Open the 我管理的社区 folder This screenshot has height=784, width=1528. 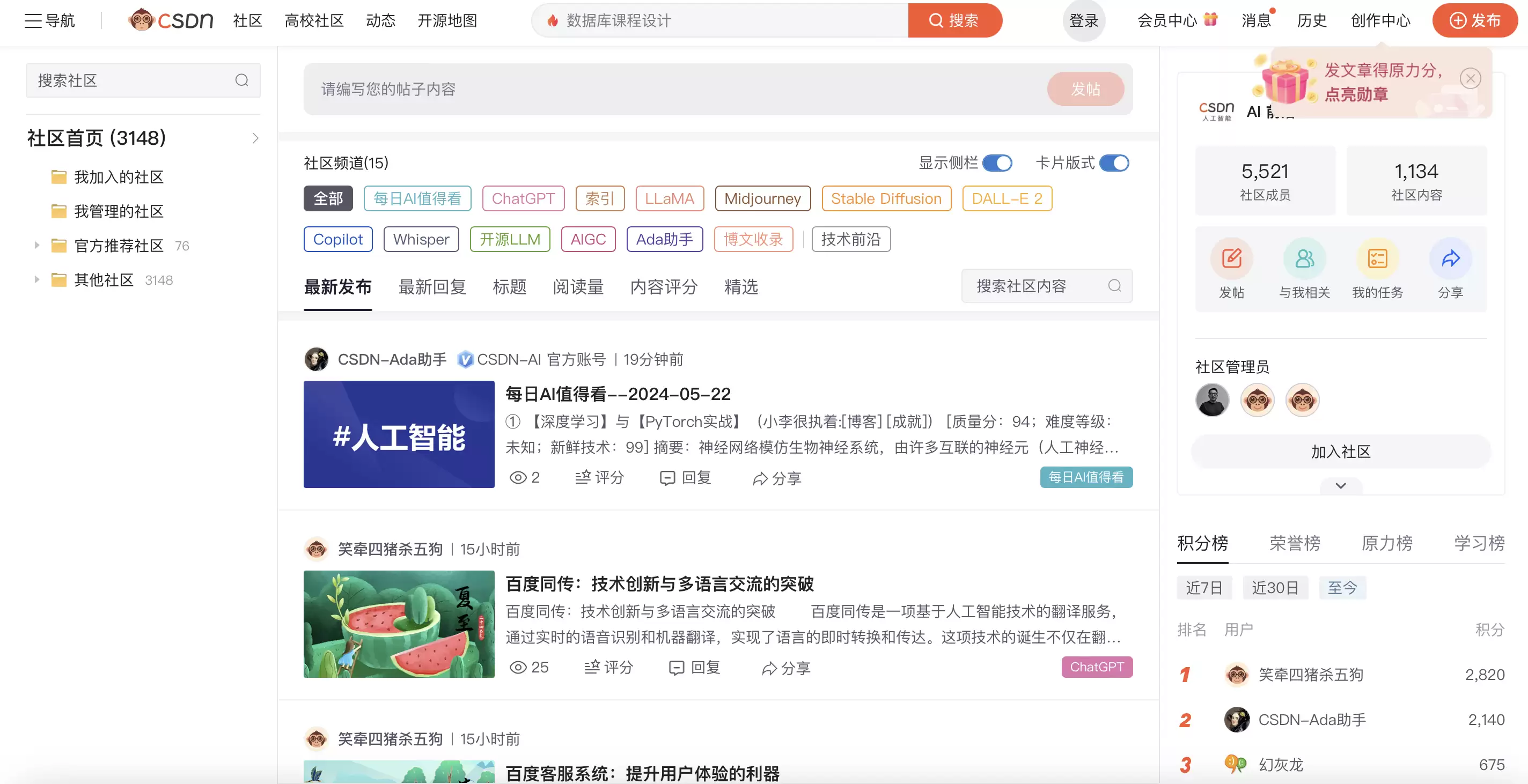(107, 211)
